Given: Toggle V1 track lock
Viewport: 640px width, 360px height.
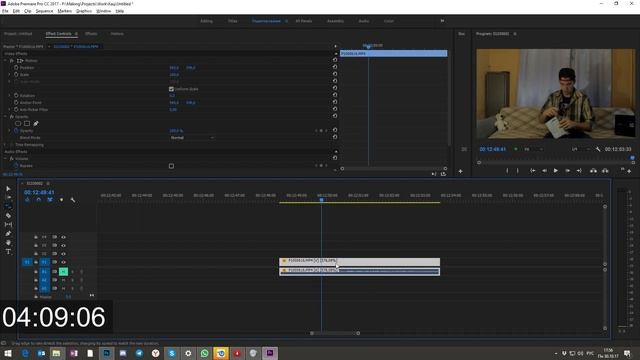Looking at the screenshot, I should click(36, 262).
